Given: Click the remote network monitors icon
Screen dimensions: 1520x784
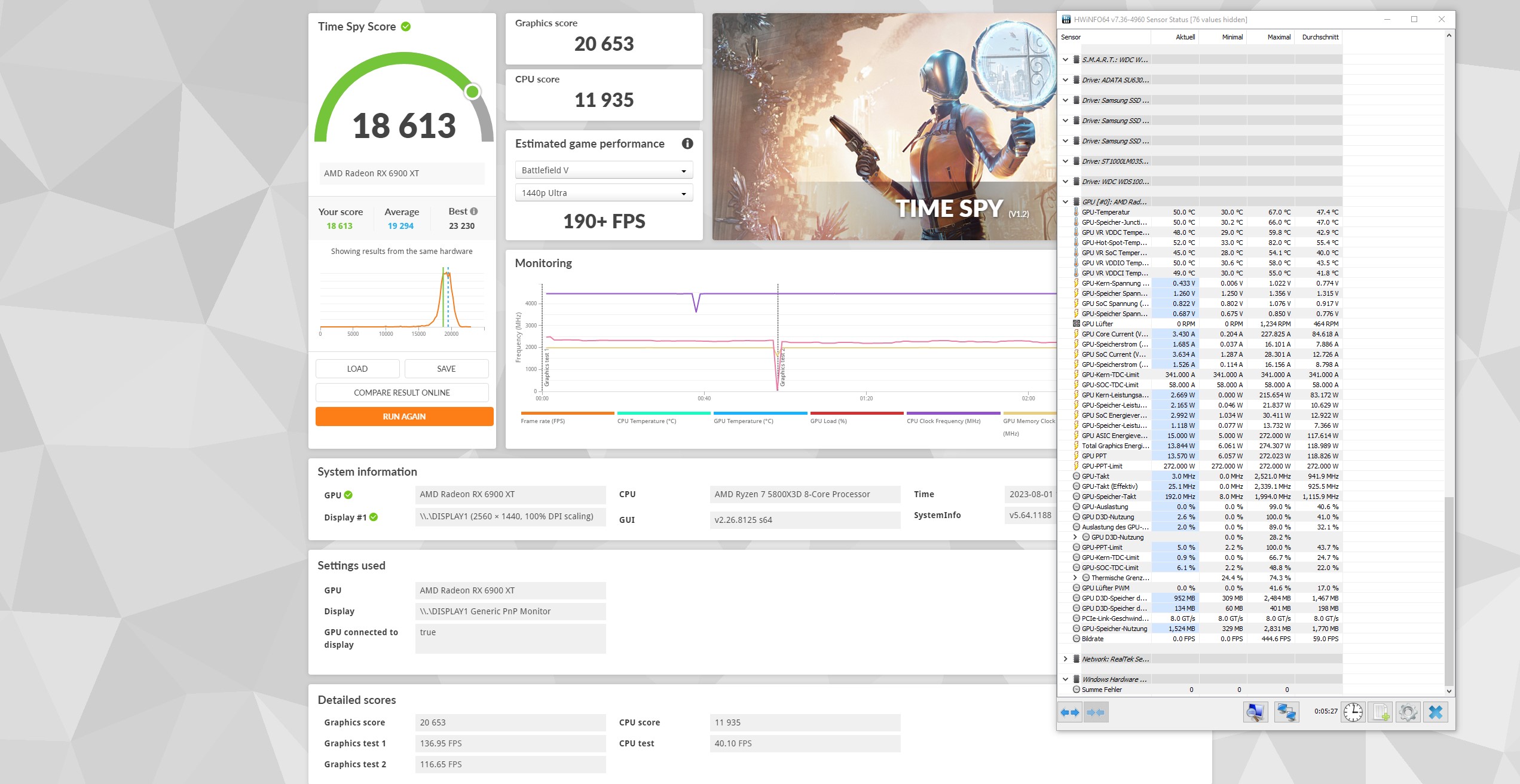Looking at the screenshot, I should [x=1286, y=712].
